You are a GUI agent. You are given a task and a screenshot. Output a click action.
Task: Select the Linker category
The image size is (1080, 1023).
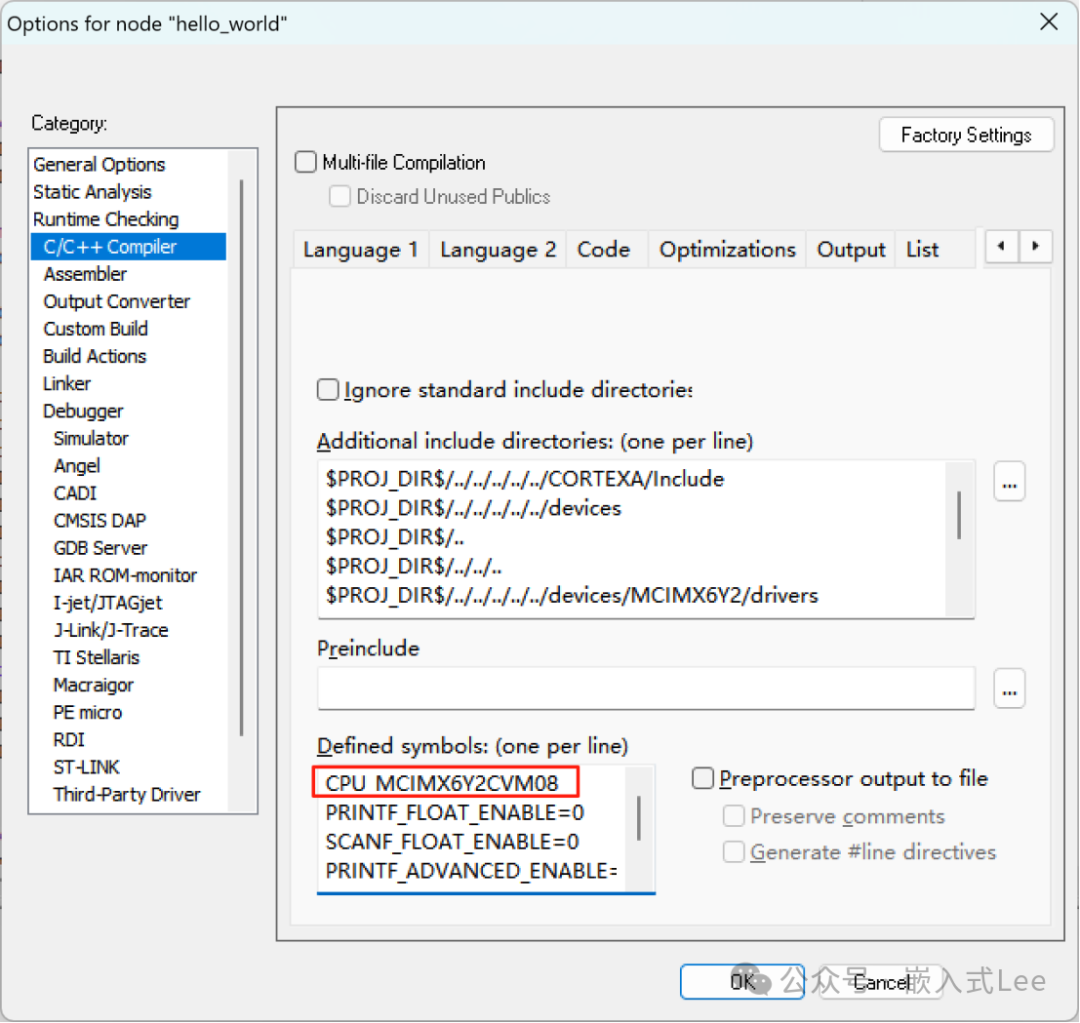66,383
